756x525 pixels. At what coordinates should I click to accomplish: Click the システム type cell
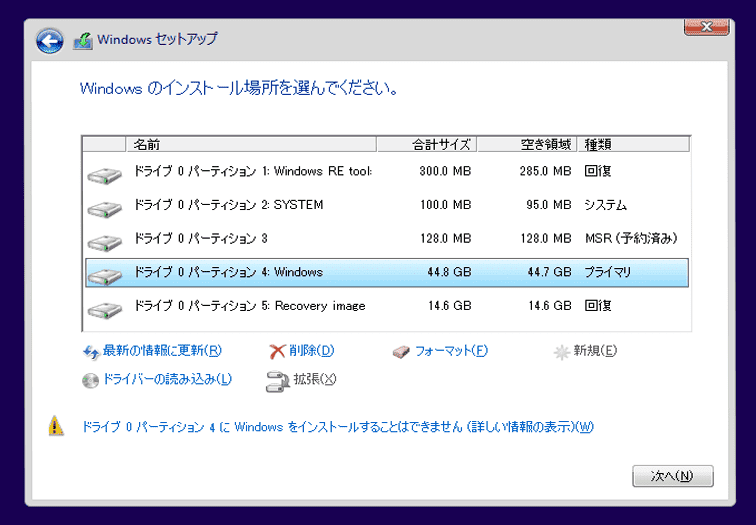coord(606,205)
